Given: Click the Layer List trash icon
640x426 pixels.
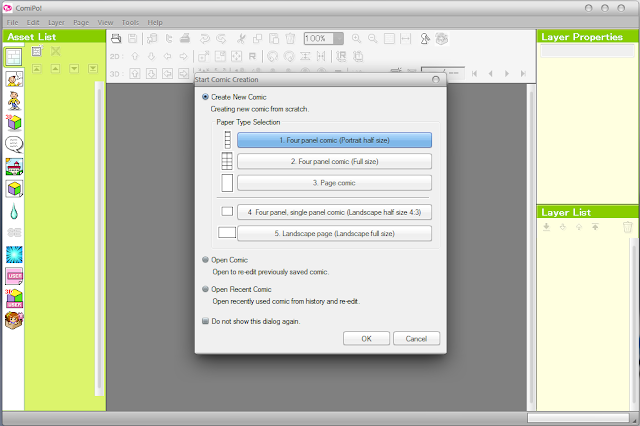Looking at the screenshot, I should (627, 226).
